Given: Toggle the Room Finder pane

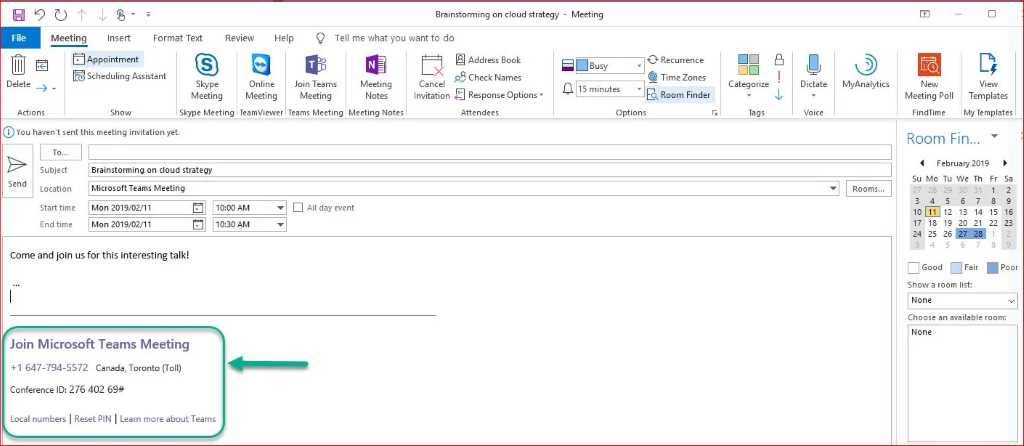Looking at the screenshot, I should coord(679,95).
